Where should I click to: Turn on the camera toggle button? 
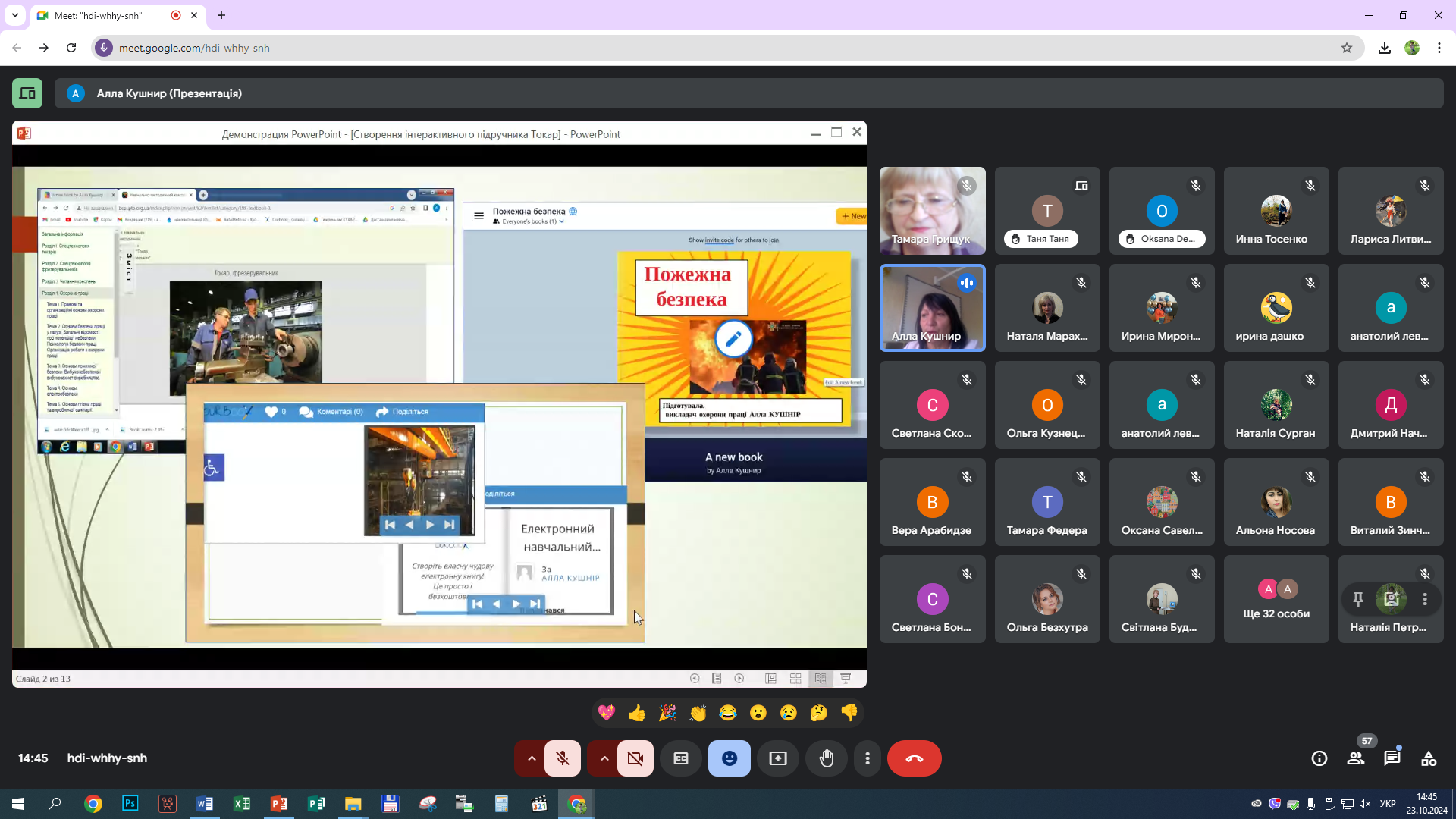(635, 758)
